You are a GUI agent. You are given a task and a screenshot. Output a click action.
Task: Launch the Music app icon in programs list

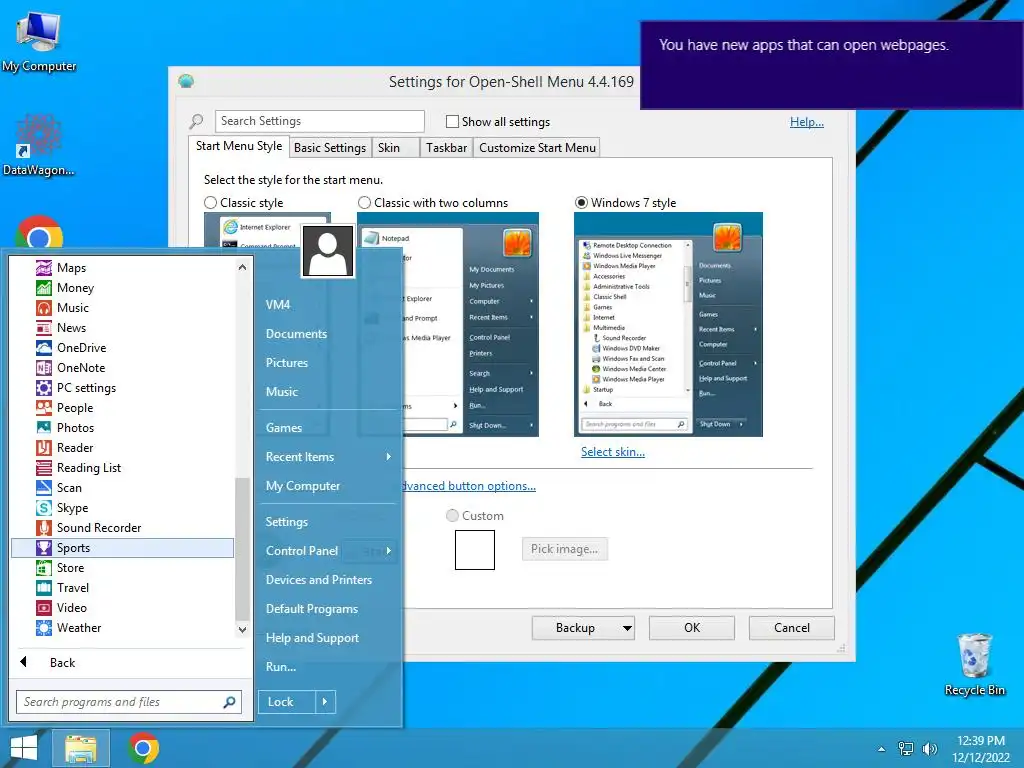point(44,308)
